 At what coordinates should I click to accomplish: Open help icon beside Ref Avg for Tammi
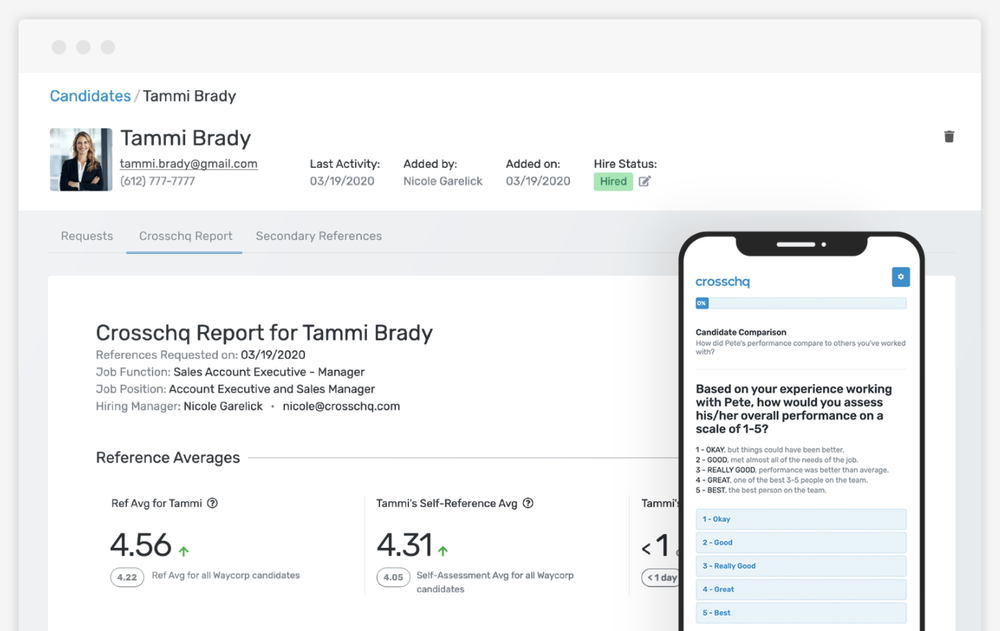[212, 503]
